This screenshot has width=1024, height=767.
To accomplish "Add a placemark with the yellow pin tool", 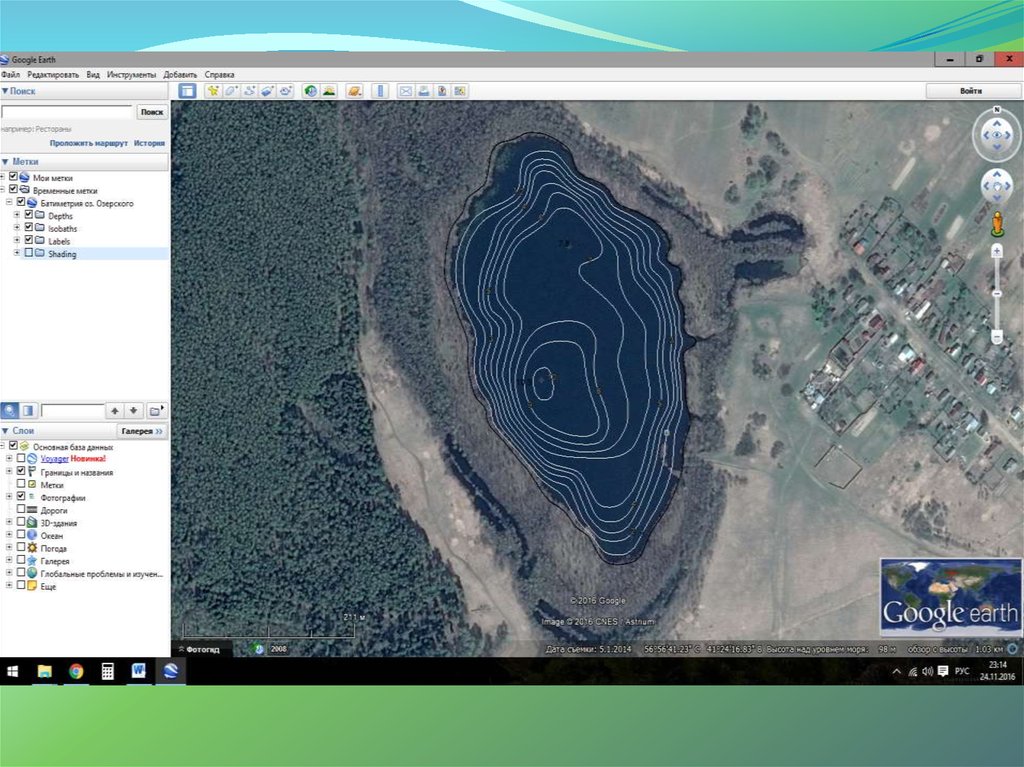I will coord(212,91).
